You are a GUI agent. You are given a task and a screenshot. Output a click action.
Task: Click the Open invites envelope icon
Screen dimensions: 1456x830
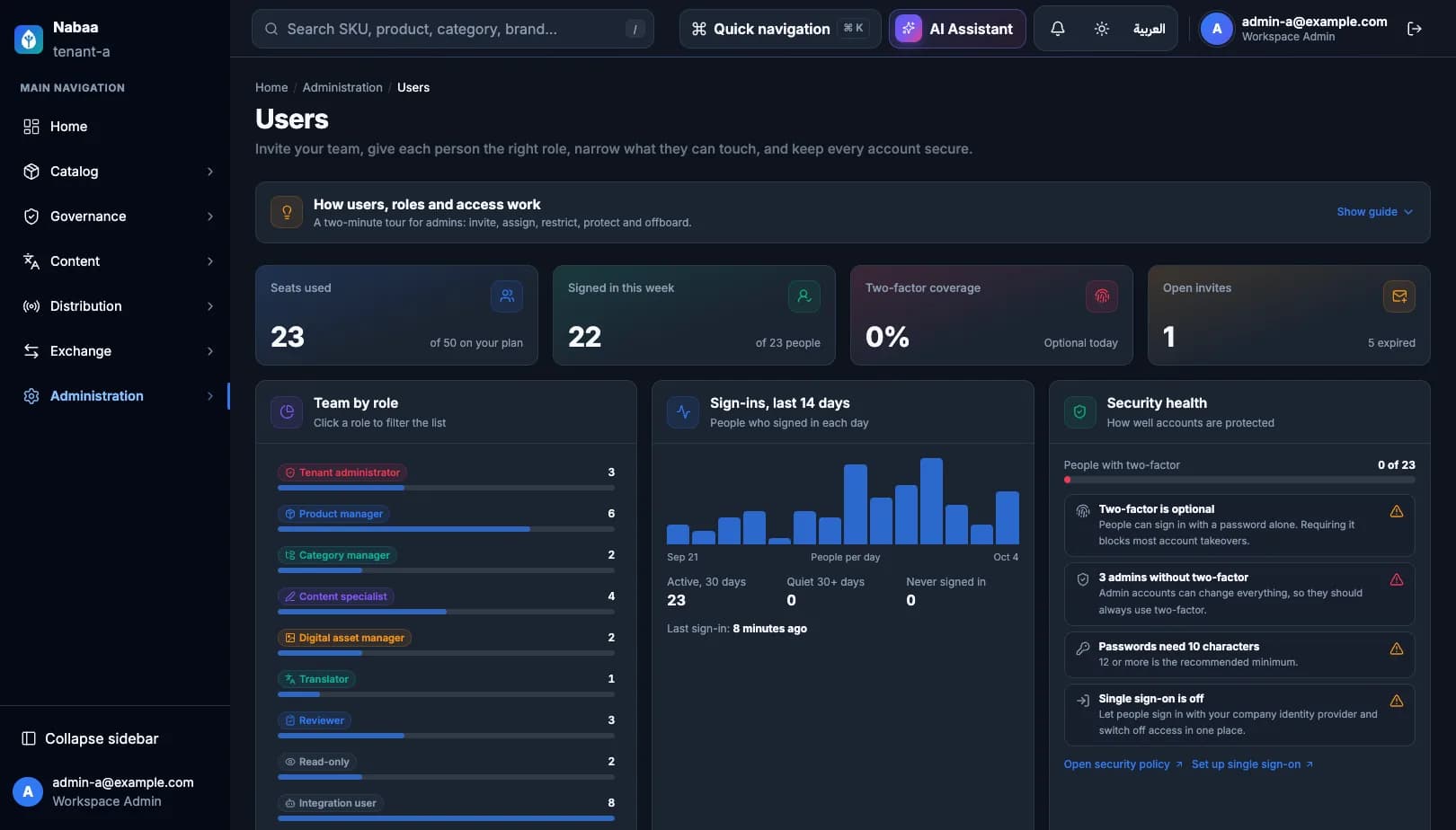[x=1399, y=296]
